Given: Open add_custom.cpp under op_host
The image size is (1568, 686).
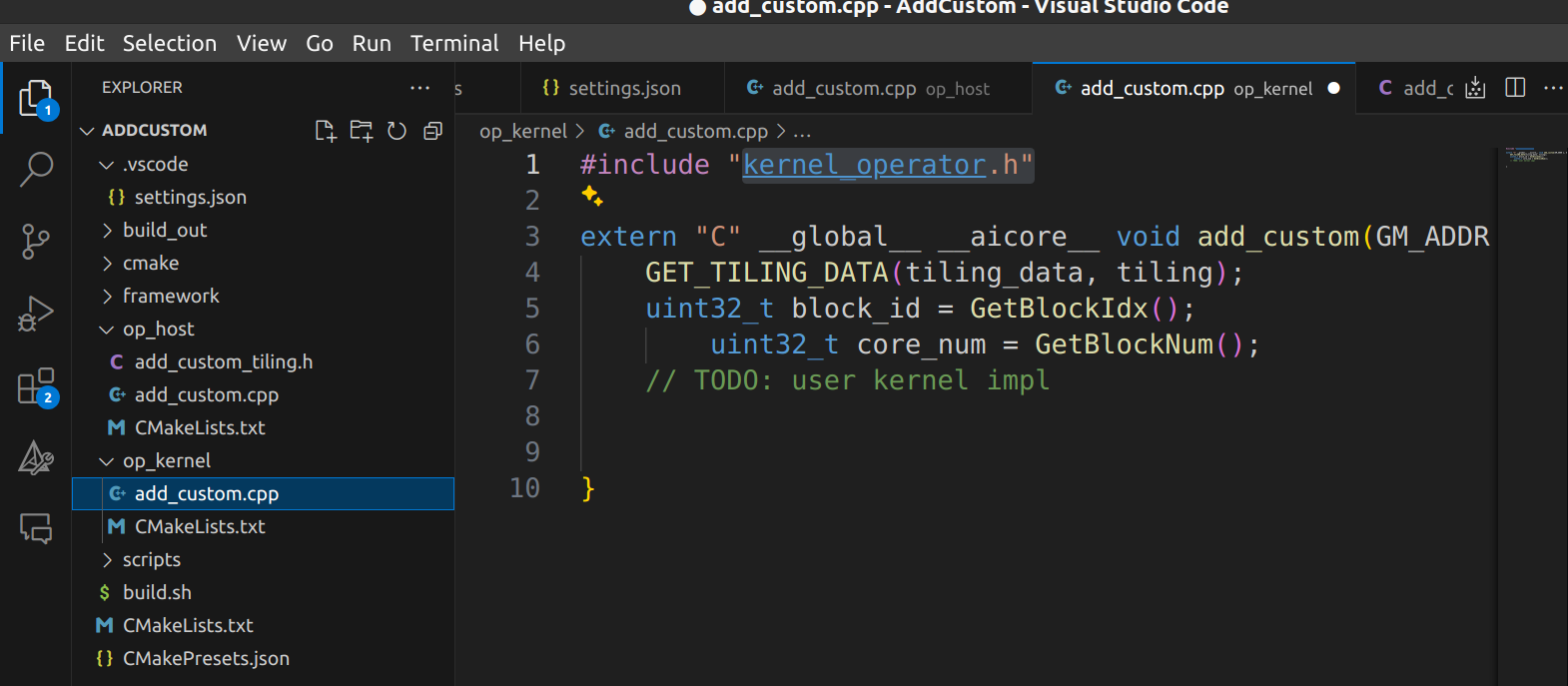Looking at the screenshot, I should click(x=264, y=394).
